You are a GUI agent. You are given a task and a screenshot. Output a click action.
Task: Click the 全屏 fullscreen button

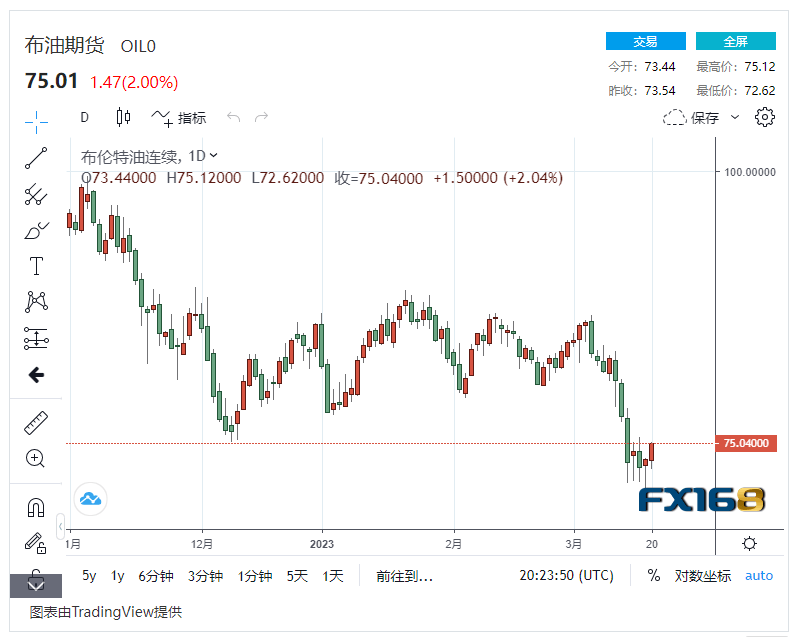736,41
